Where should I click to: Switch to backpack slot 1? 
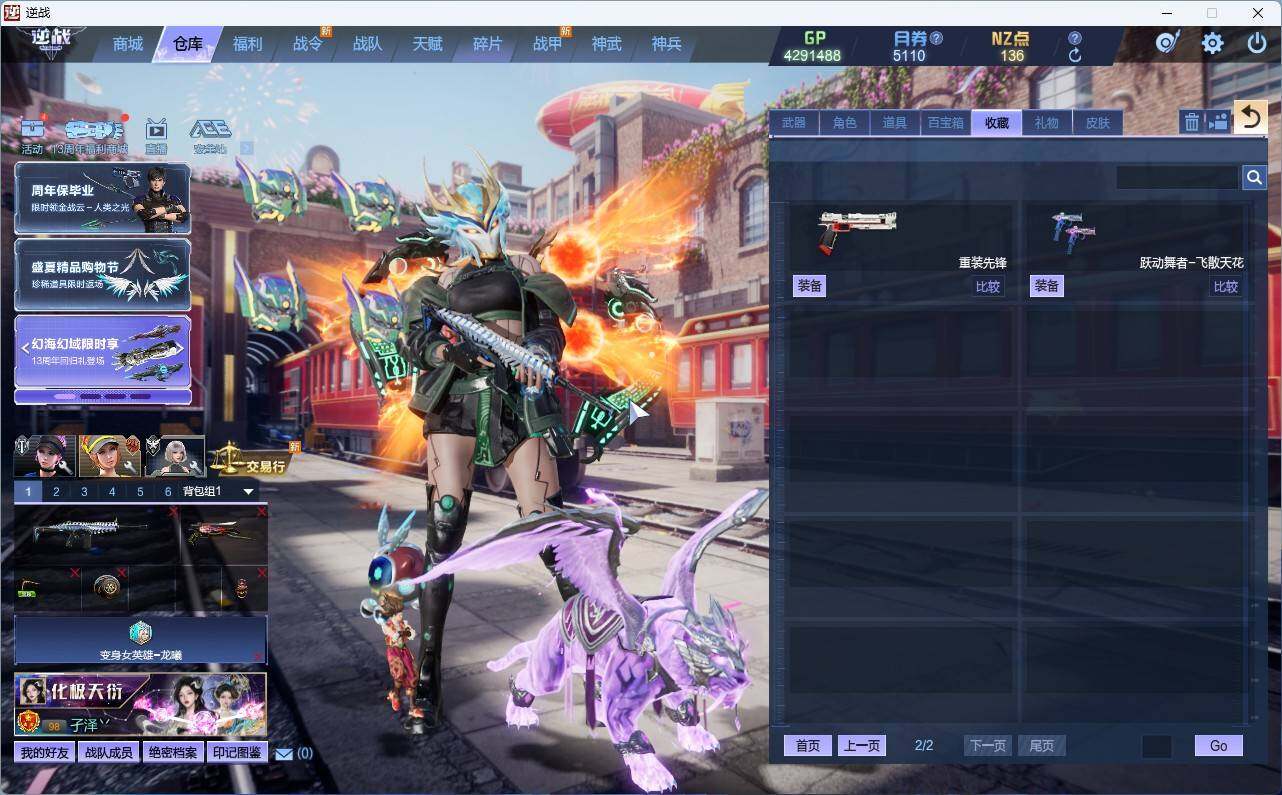click(28, 492)
